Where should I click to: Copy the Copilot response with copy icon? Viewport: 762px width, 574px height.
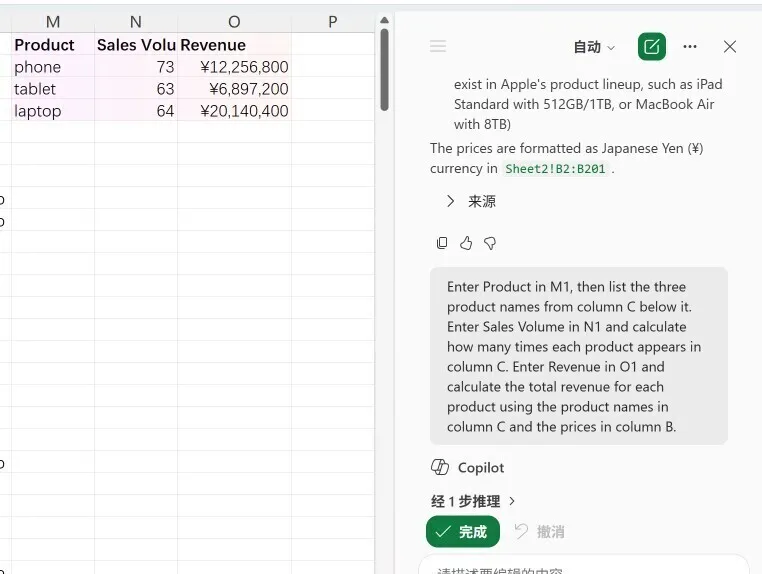442,243
